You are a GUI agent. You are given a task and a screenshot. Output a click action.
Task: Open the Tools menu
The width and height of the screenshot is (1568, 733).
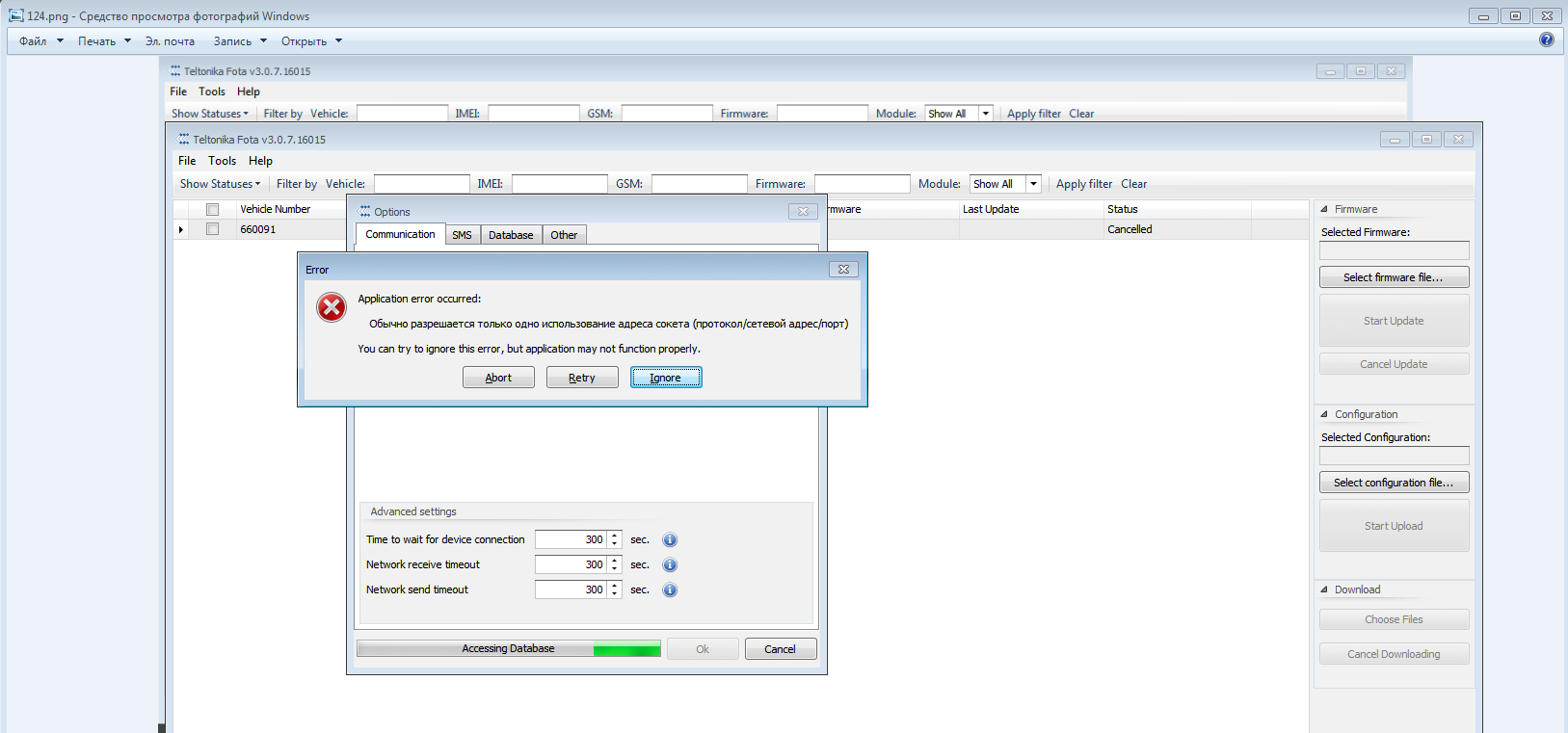222,161
